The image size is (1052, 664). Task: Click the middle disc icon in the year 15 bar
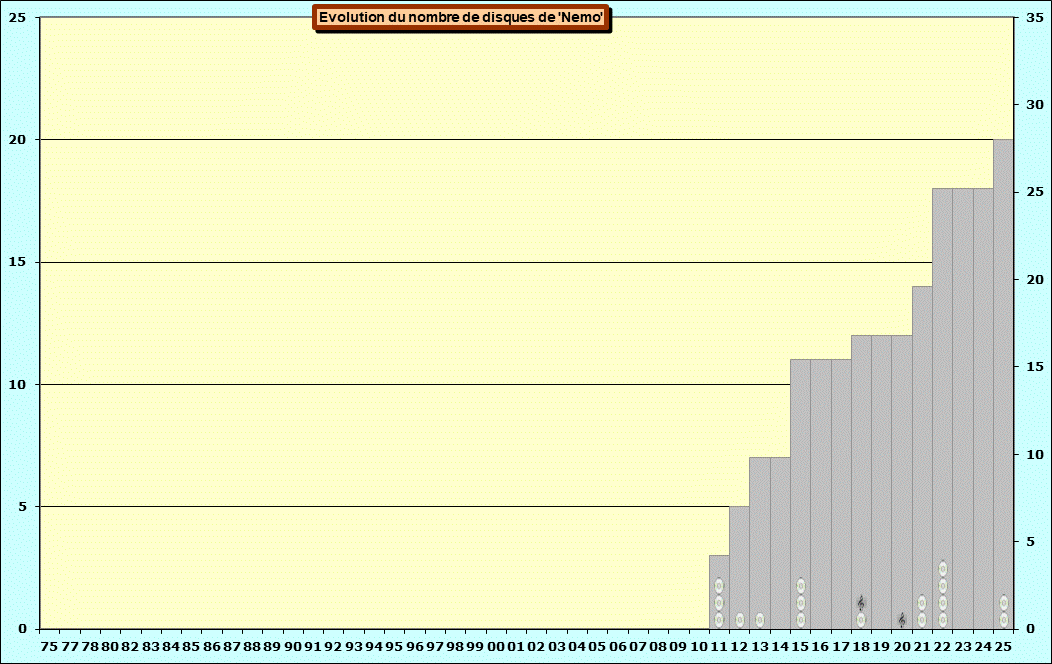pos(800,603)
